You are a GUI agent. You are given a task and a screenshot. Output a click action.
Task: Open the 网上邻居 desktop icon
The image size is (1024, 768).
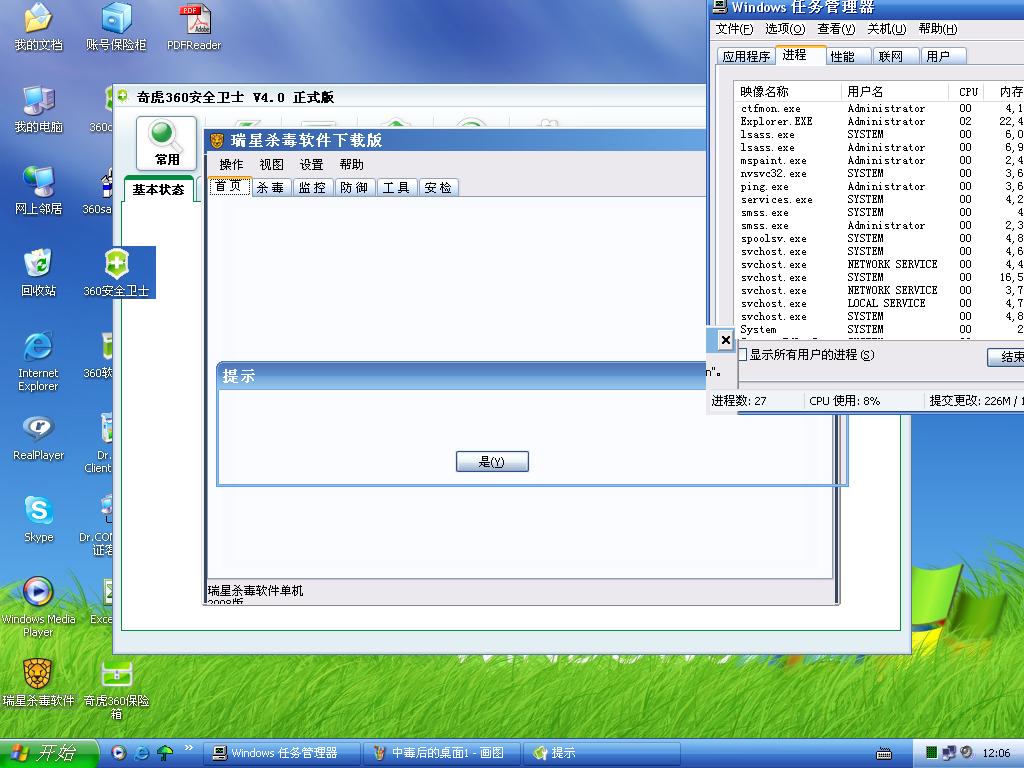point(39,191)
